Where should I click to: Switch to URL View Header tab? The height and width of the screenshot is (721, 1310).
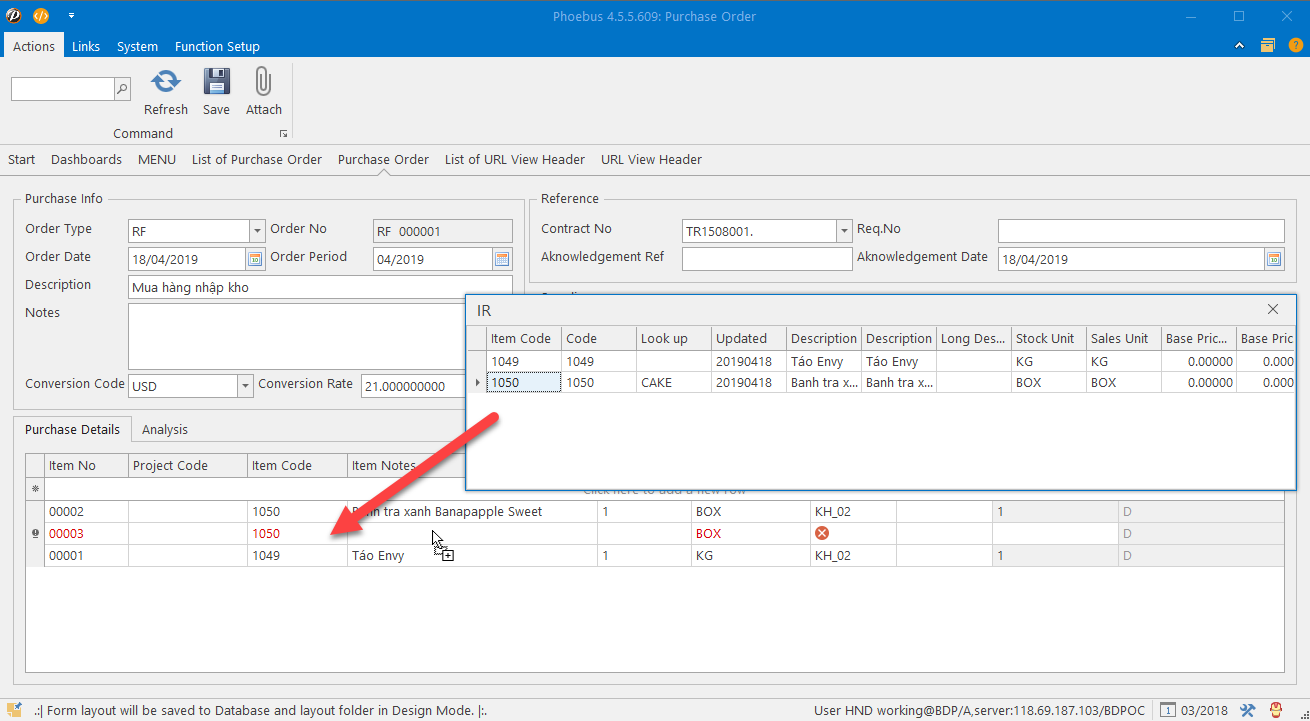point(651,159)
